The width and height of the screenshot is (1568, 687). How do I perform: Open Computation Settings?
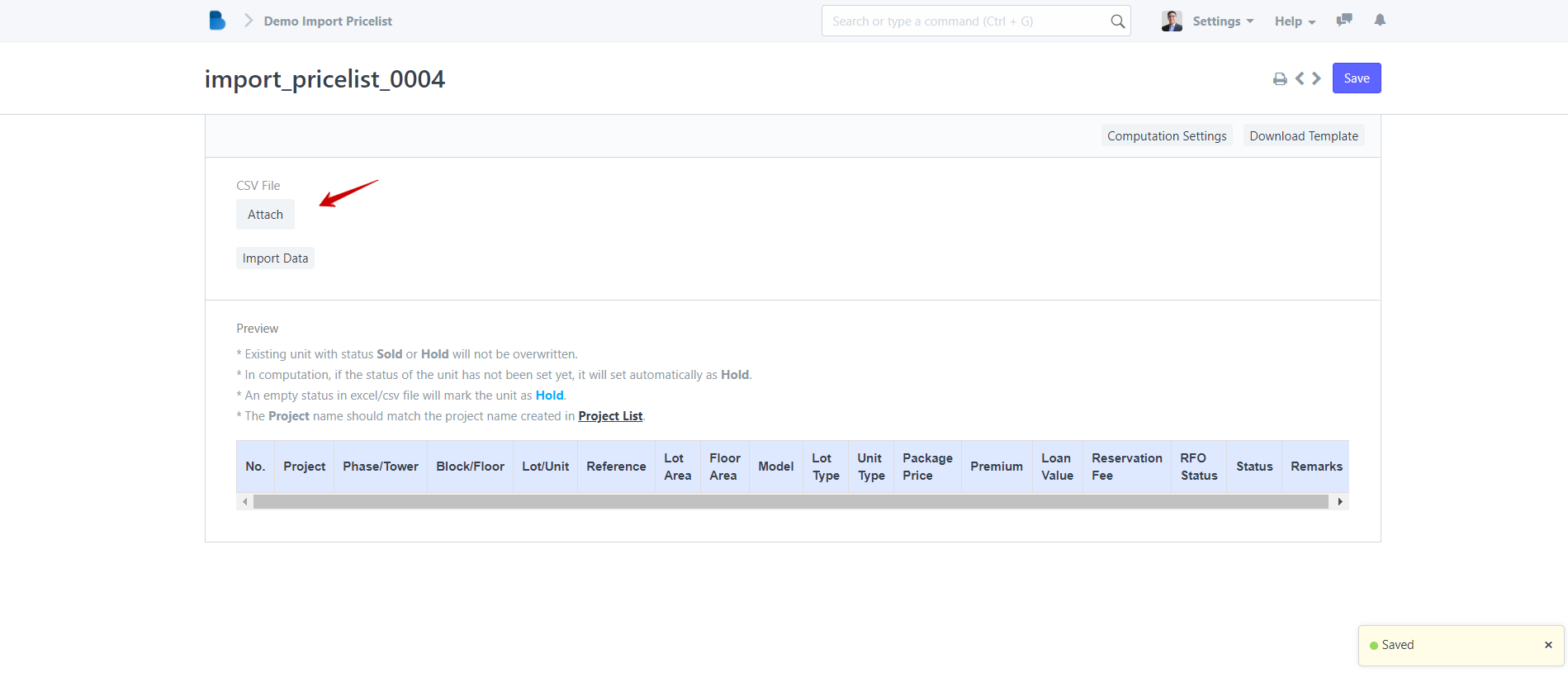1166,136
